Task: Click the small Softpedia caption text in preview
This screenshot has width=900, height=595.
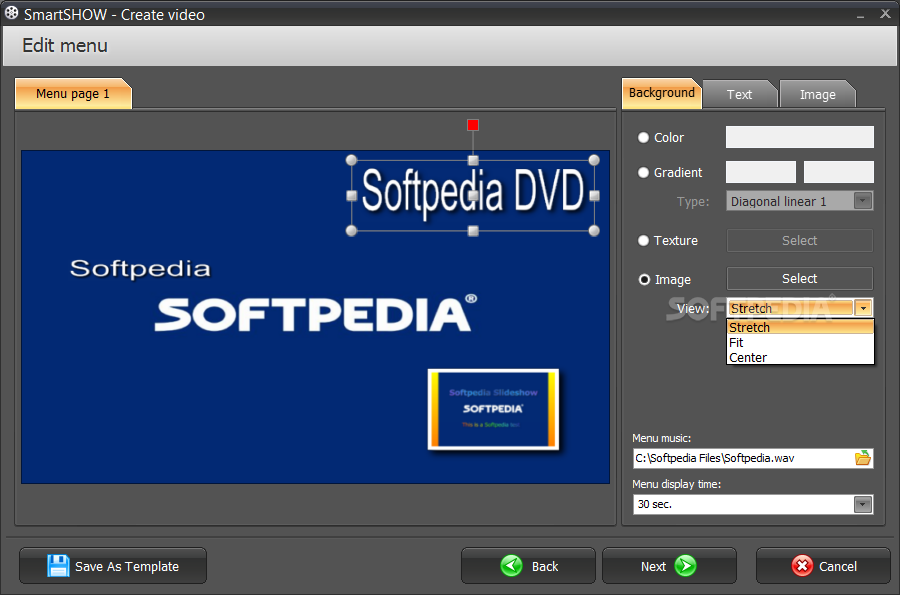Action: click(140, 269)
